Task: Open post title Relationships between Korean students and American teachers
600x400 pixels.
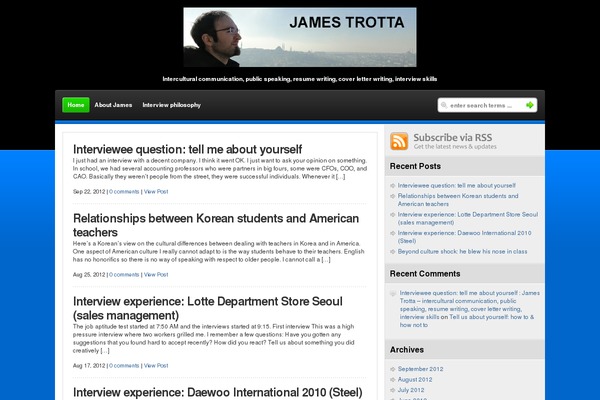Action: coord(216,225)
